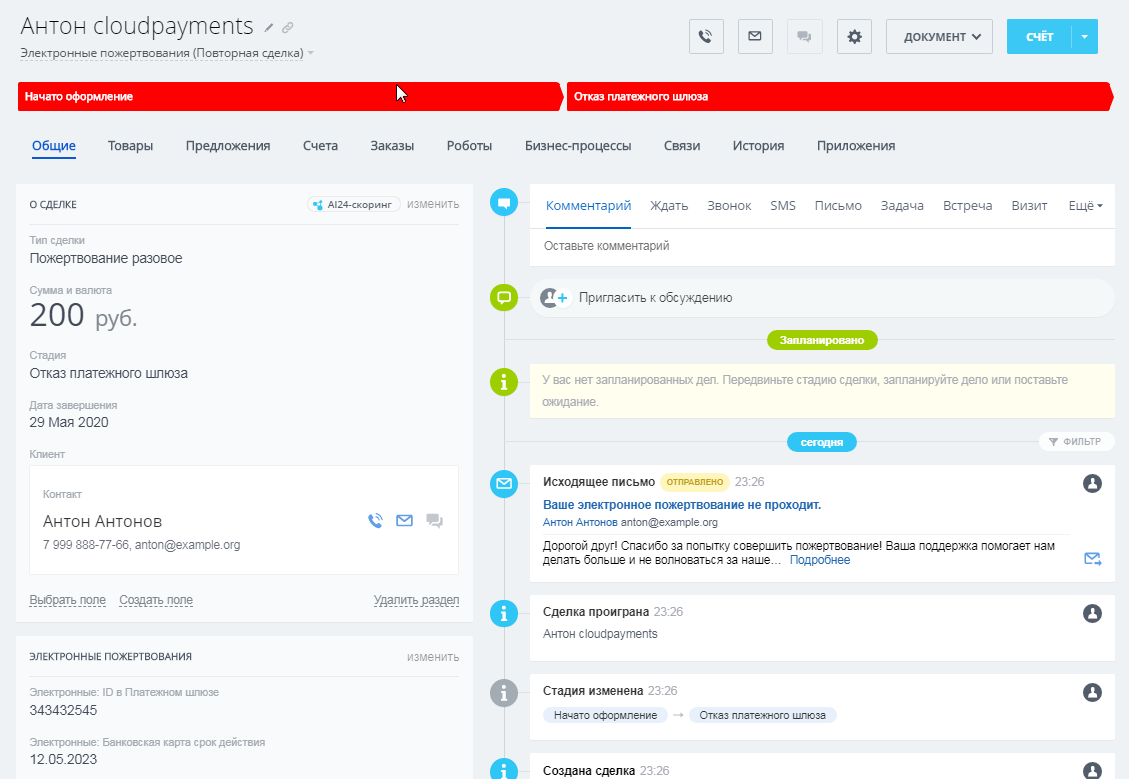The height and width of the screenshot is (779, 1129).
Task: Switch to the Товары tab
Action: point(130,146)
